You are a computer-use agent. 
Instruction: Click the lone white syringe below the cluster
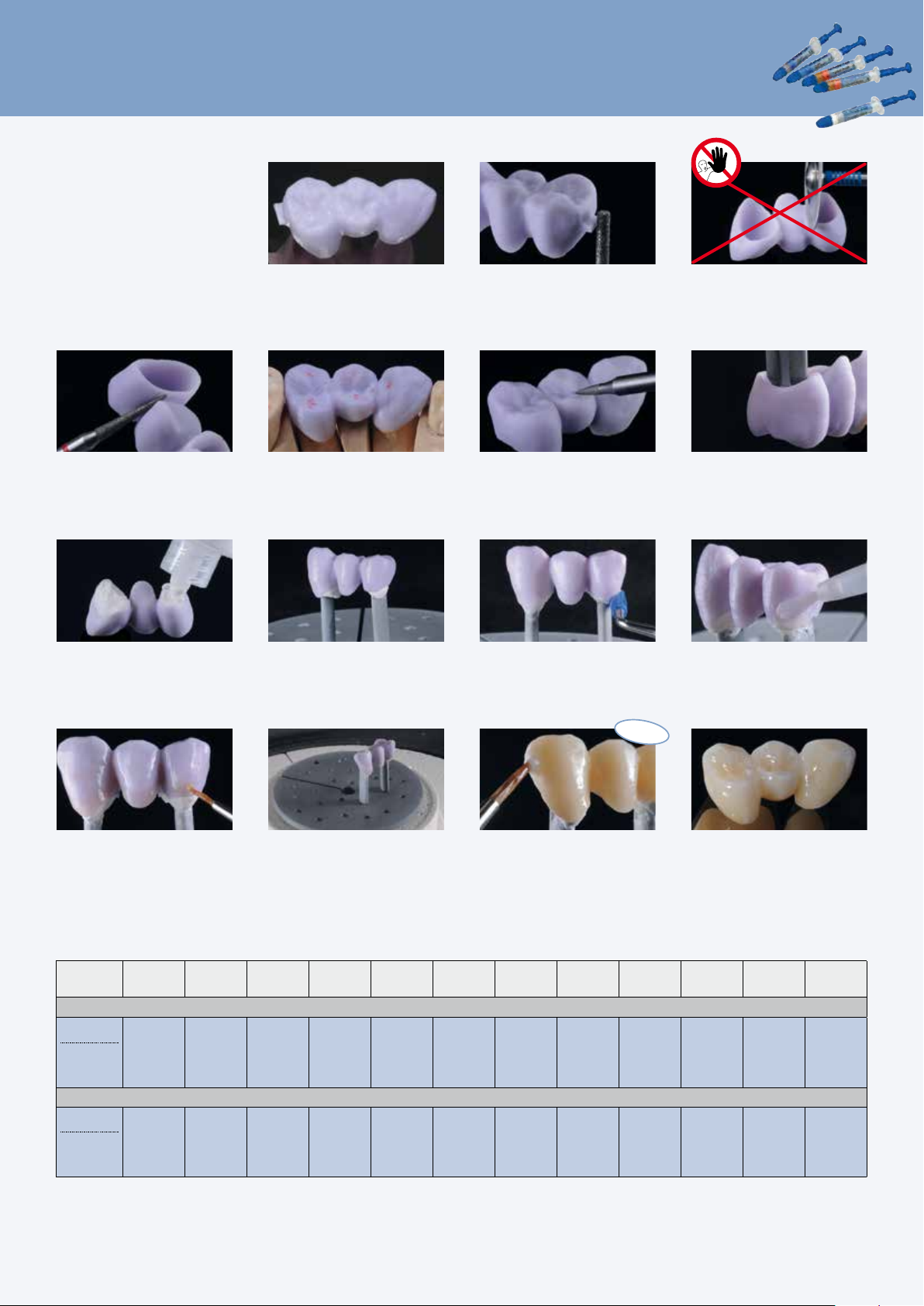click(x=864, y=109)
